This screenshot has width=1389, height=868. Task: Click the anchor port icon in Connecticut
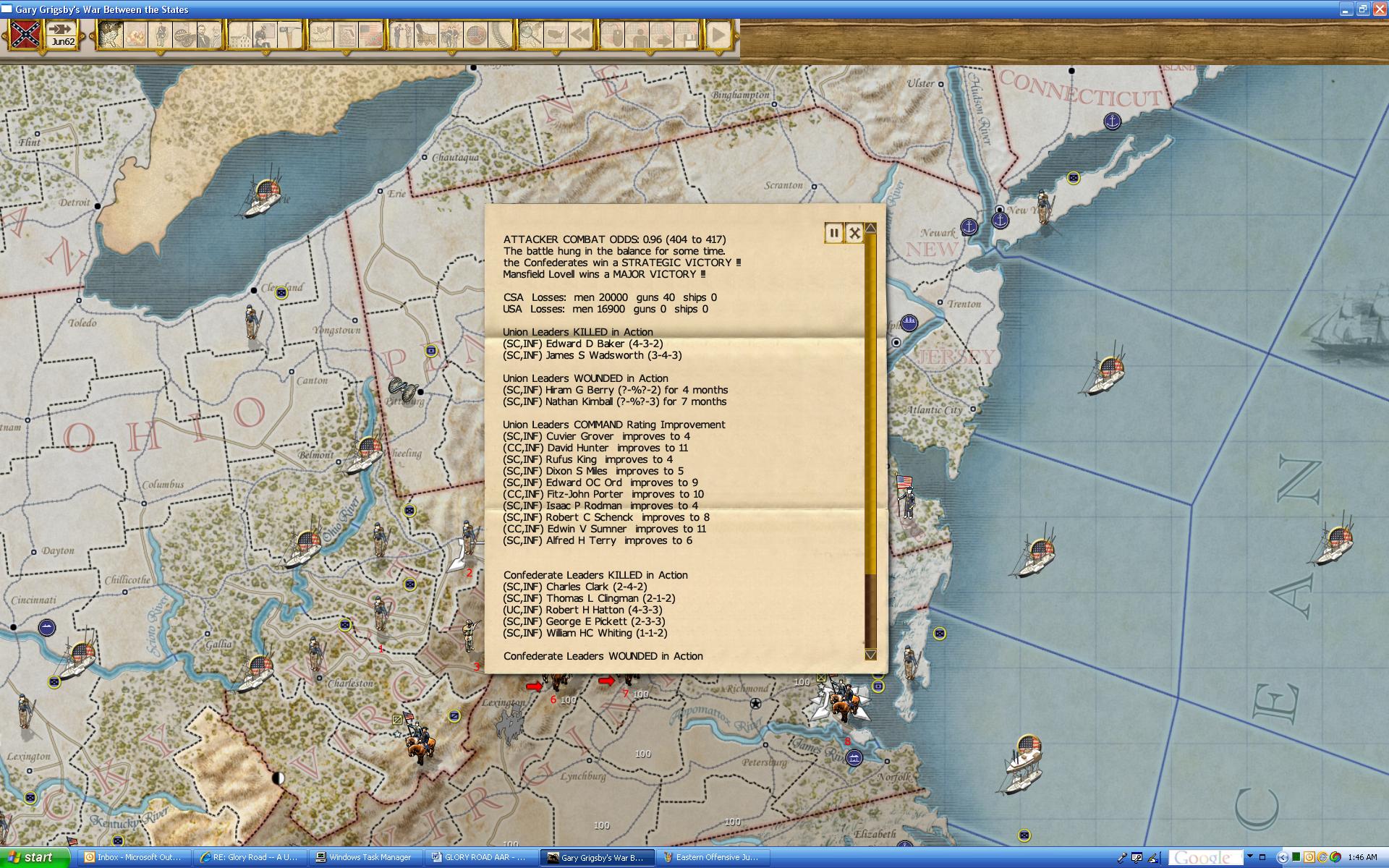(x=1112, y=122)
